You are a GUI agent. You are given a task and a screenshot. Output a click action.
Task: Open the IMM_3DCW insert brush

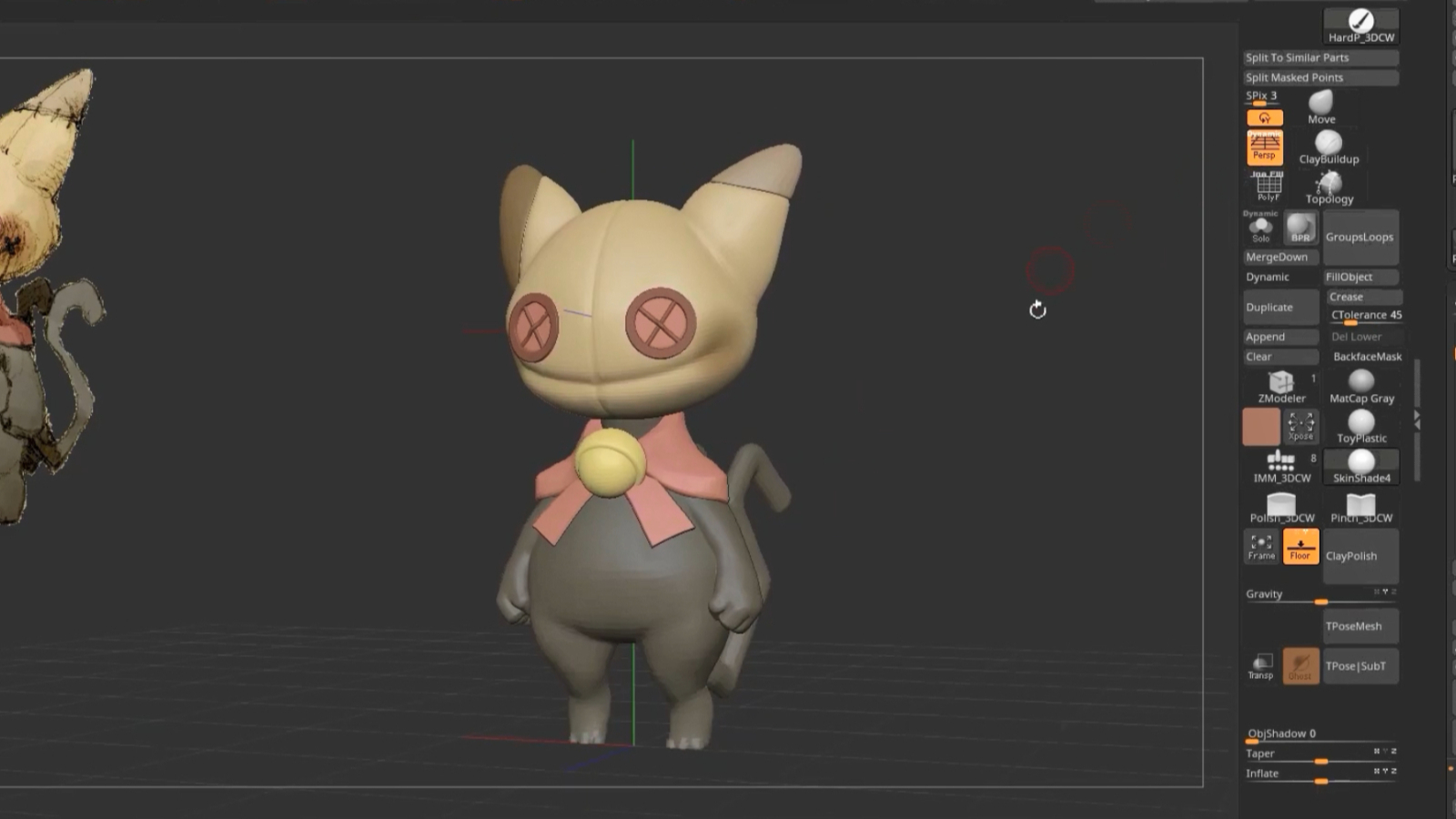click(x=1281, y=467)
